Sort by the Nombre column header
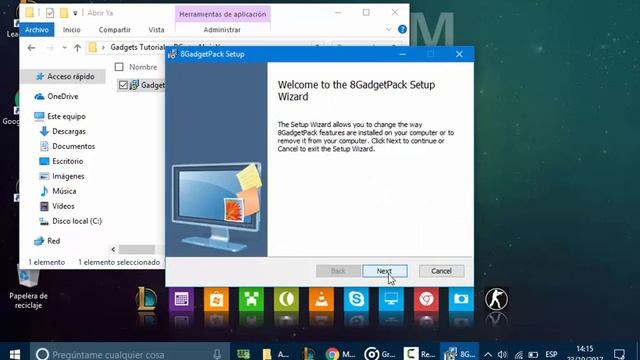Viewport: 640px width, 360px height. coord(143,67)
